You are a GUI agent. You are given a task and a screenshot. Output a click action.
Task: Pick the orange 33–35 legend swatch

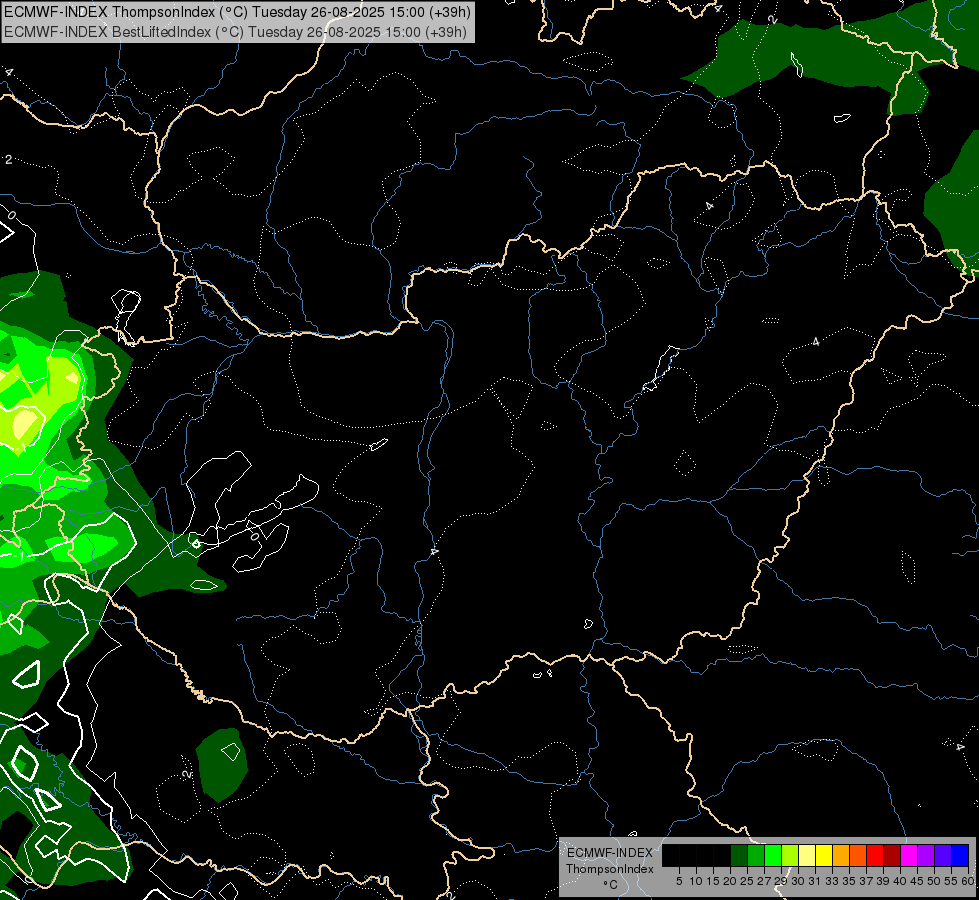coord(841,855)
